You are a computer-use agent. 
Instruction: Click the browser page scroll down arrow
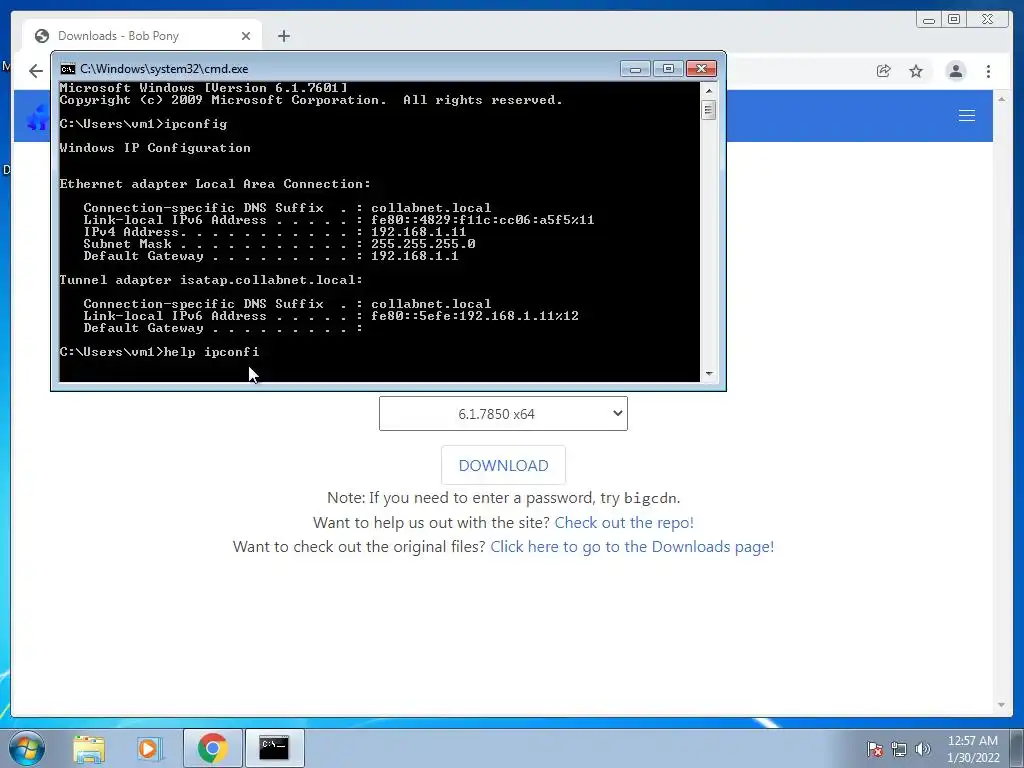click(x=1002, y=705)
